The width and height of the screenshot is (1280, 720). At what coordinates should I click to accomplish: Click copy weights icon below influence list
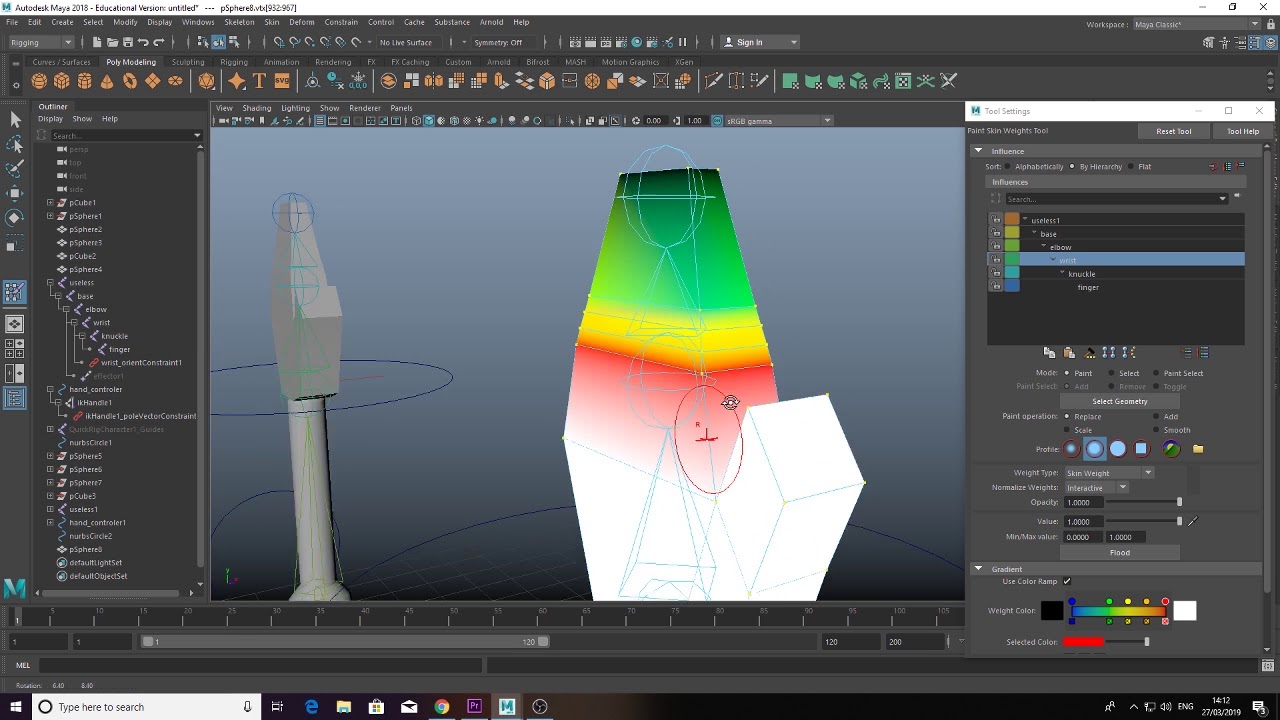coord(1049,353)
